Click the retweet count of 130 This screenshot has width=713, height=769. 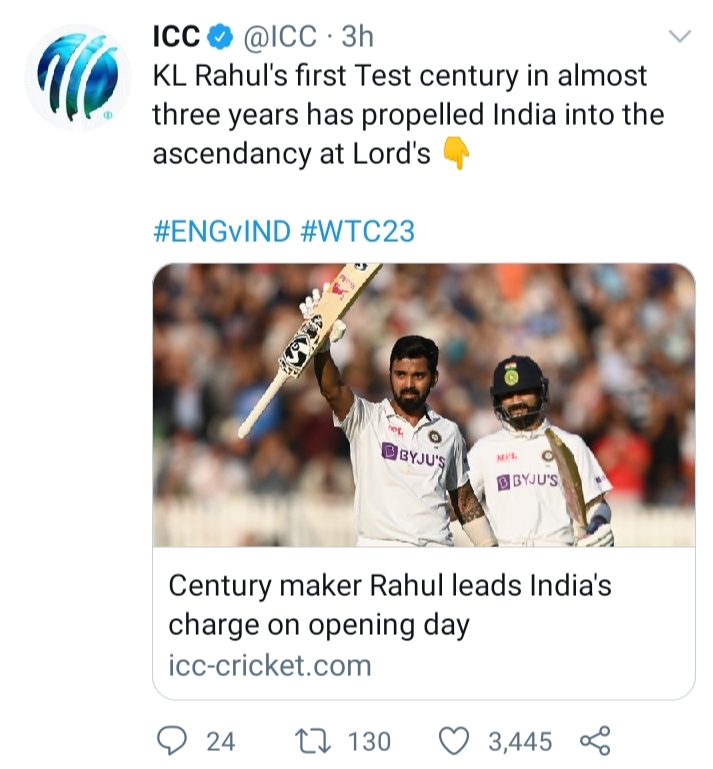pyautogui.click(x=369, y=741)
